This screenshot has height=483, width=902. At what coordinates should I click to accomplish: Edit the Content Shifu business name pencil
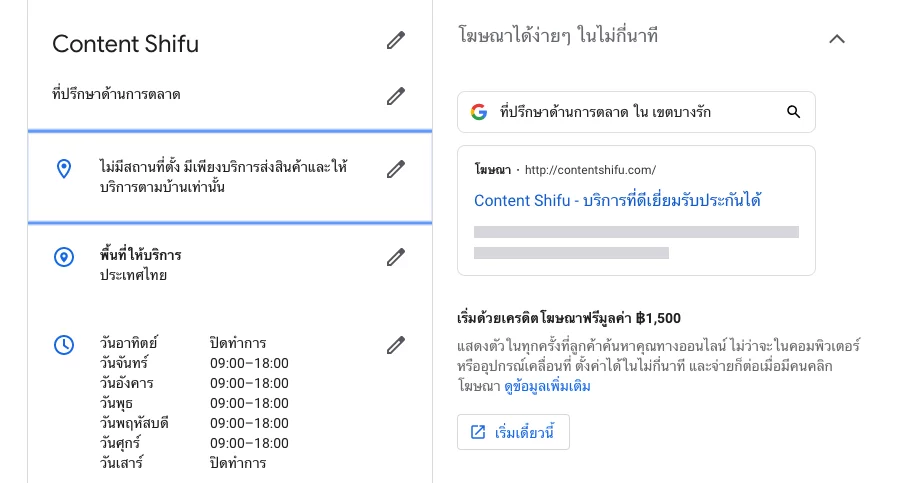[x=396, y=40]
